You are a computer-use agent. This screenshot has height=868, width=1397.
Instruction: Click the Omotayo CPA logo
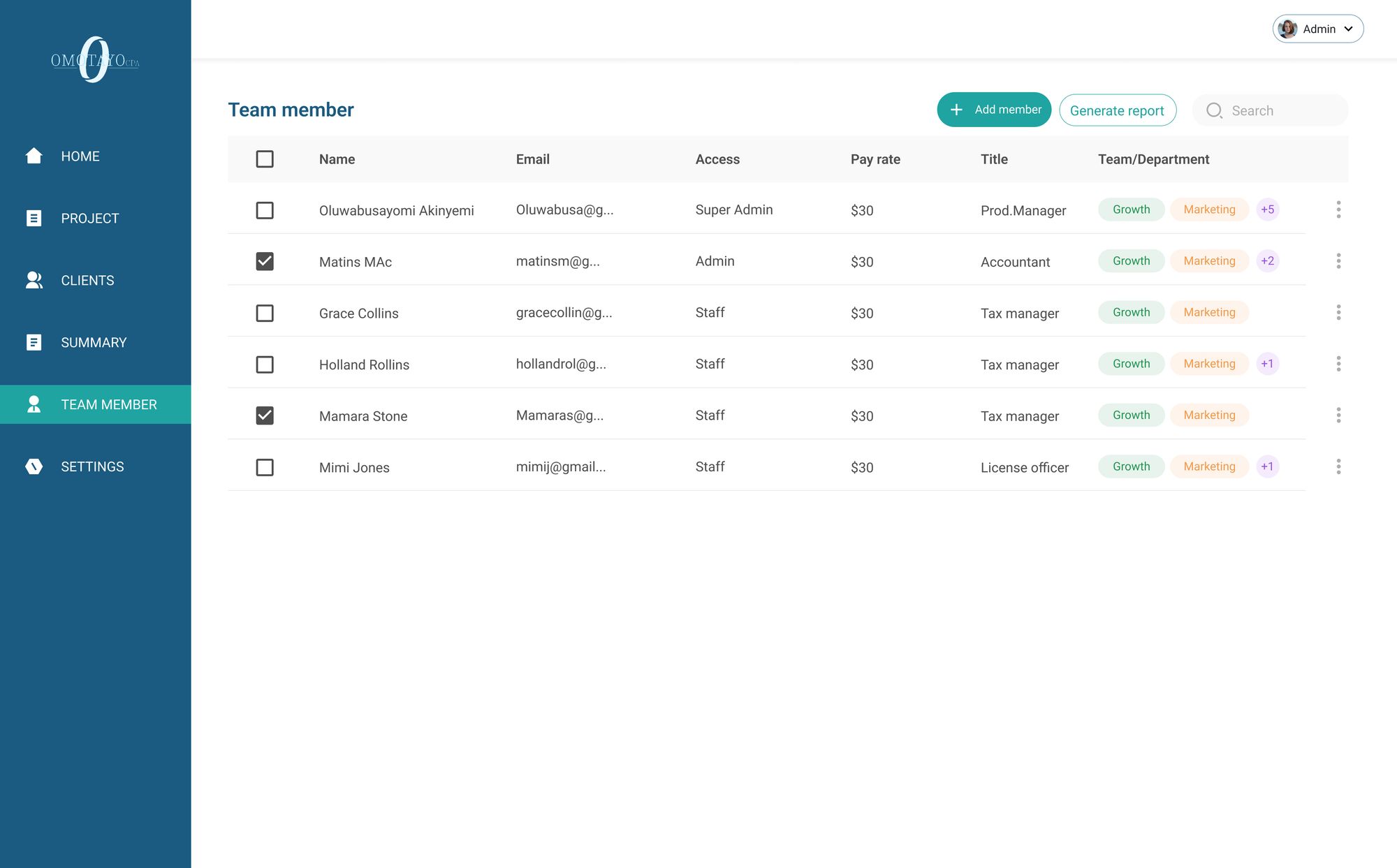coord(95,60)
